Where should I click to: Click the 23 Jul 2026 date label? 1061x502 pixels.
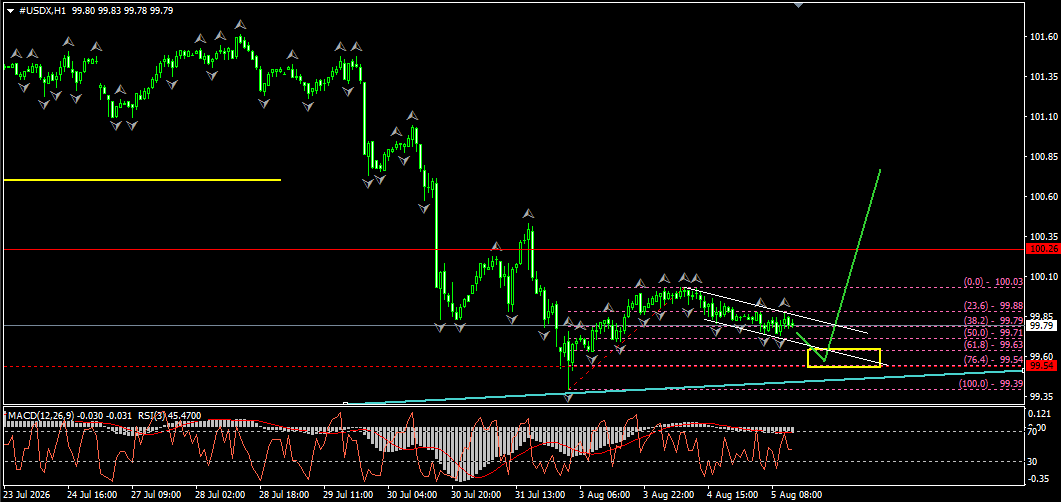(27, 495)
